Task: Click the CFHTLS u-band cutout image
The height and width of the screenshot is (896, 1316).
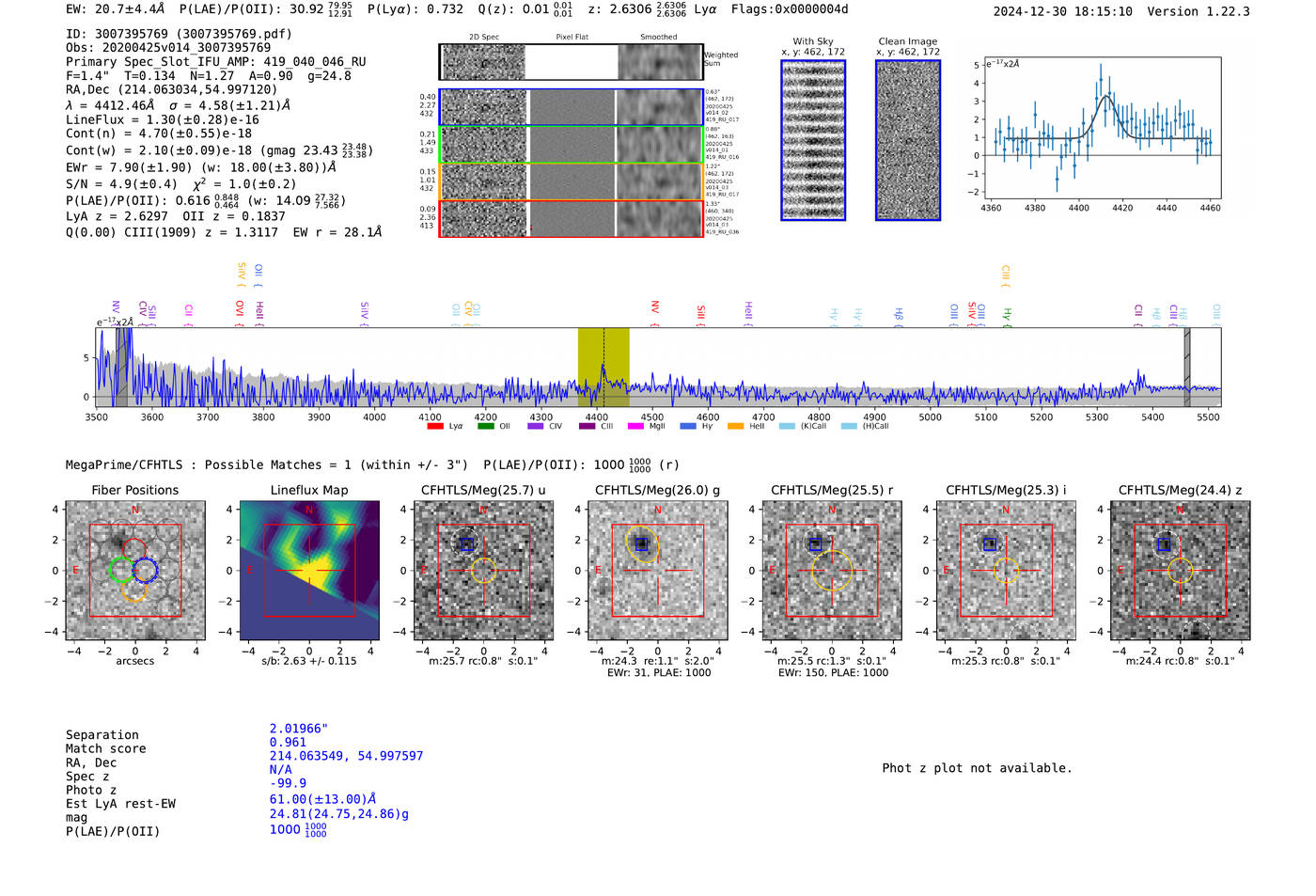Action: (x=484, y=570)
